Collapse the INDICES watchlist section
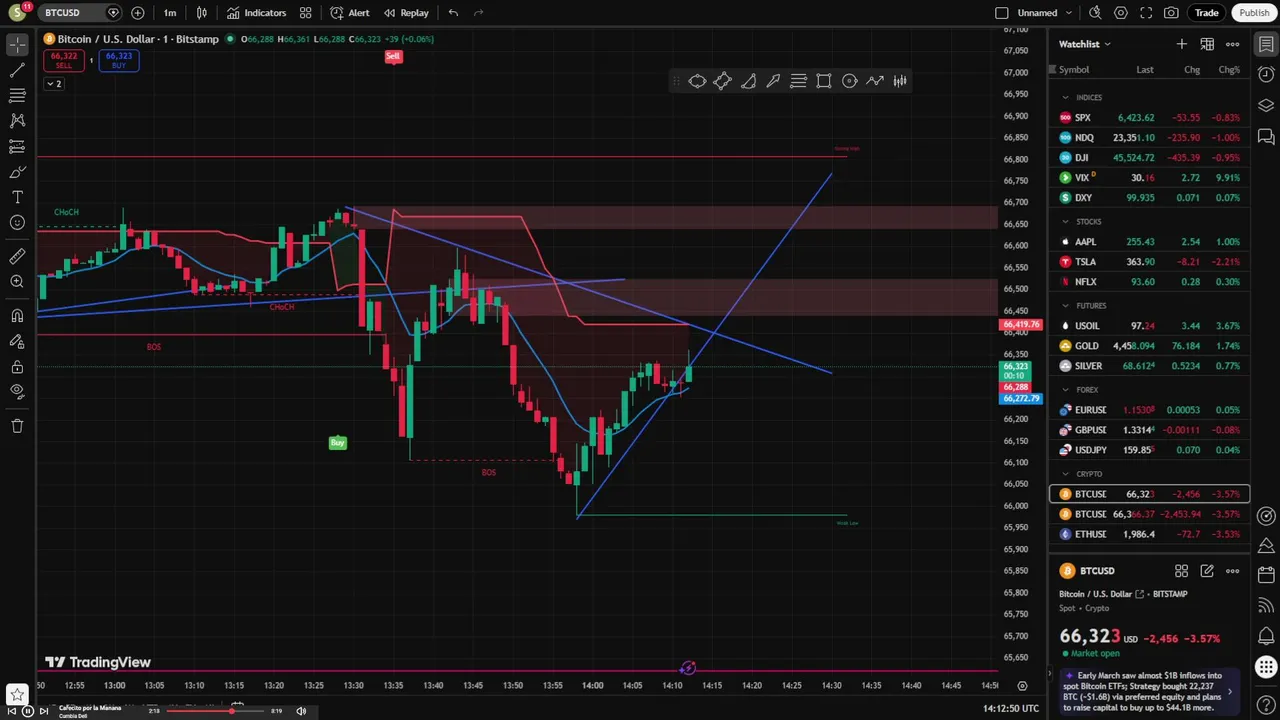 (1065, 97)
